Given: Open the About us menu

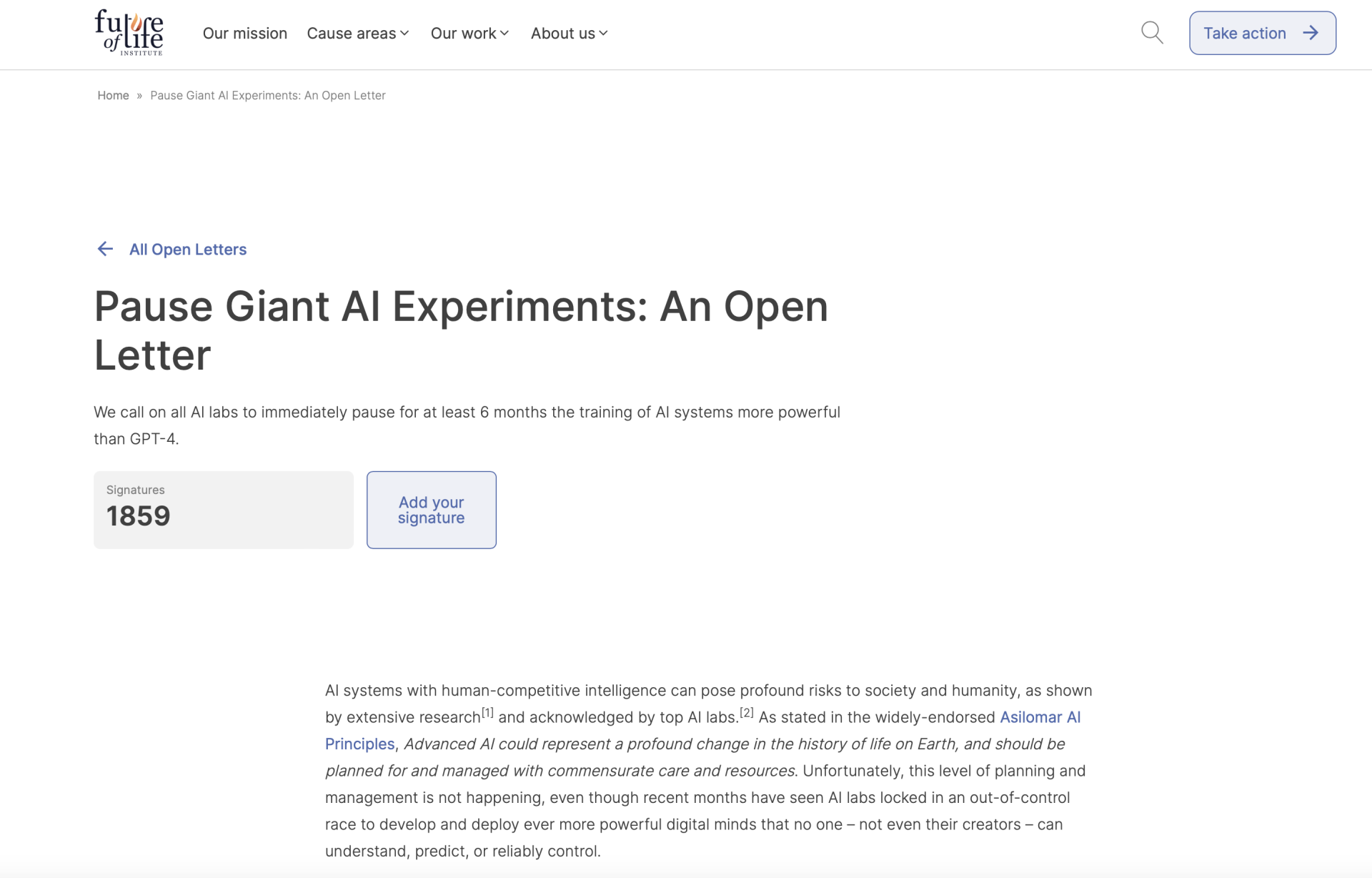Looking at the screenshot, I should pyautogui.click(x=562, y=34).
